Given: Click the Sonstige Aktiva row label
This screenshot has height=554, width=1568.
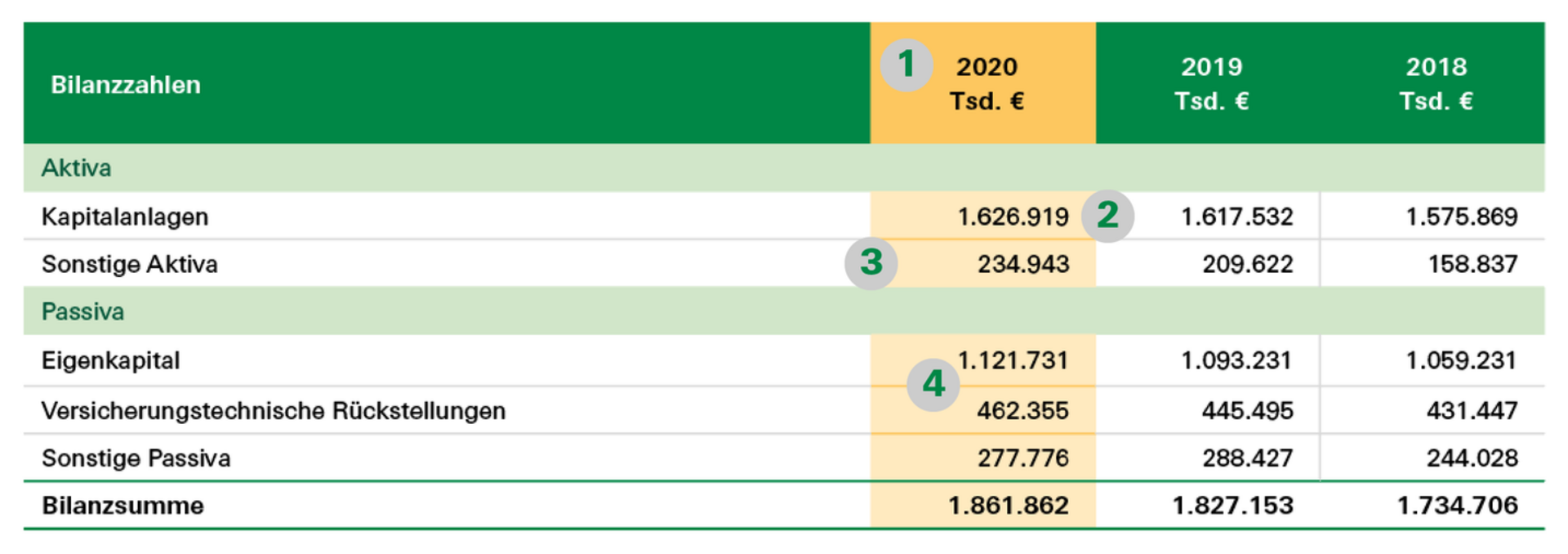Looking at the screenshot, I should point(130,264).
